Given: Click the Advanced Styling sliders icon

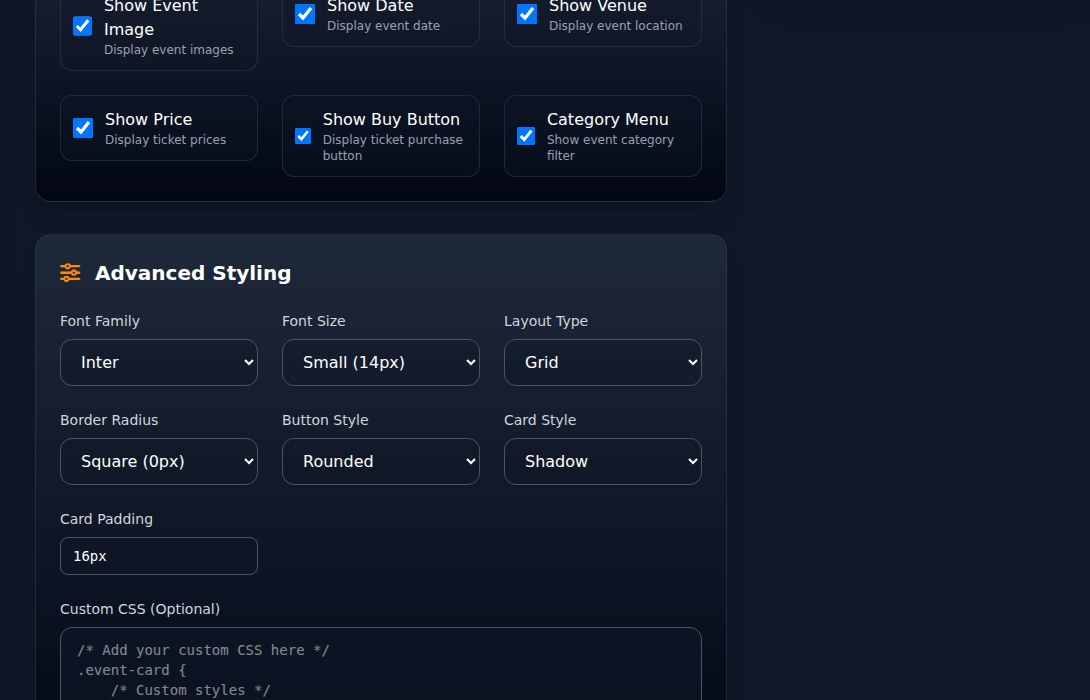Looking at the screenshot, I should 70,272.
